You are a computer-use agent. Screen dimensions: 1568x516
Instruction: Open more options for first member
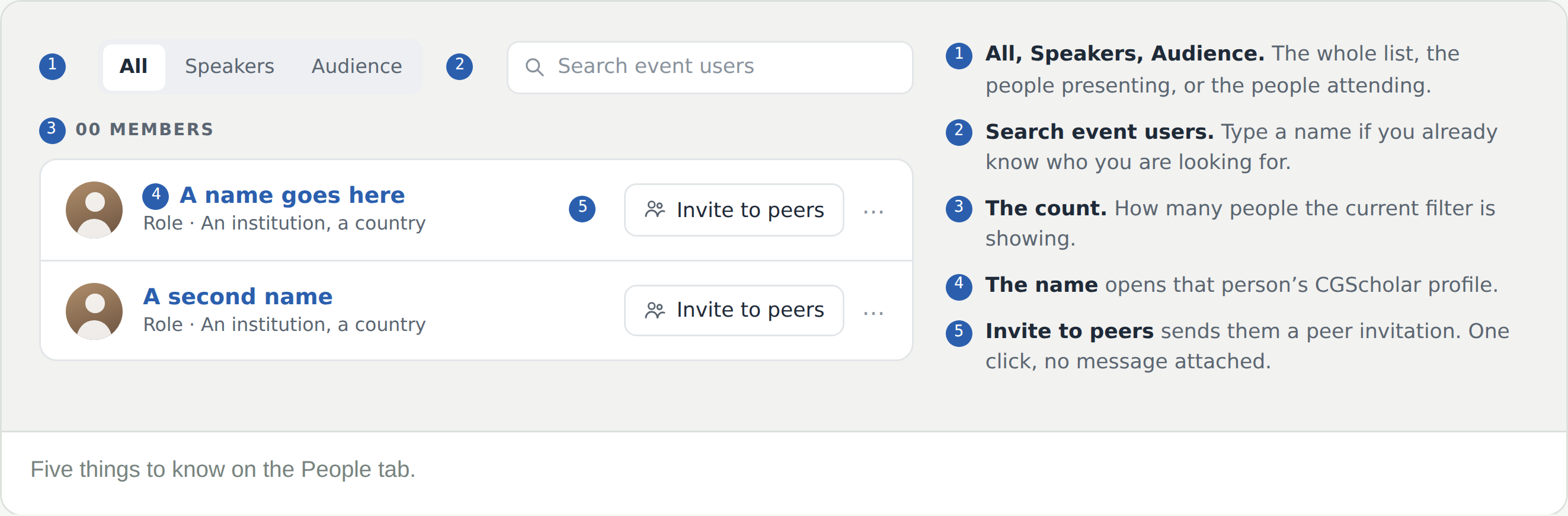coord(873,212)
